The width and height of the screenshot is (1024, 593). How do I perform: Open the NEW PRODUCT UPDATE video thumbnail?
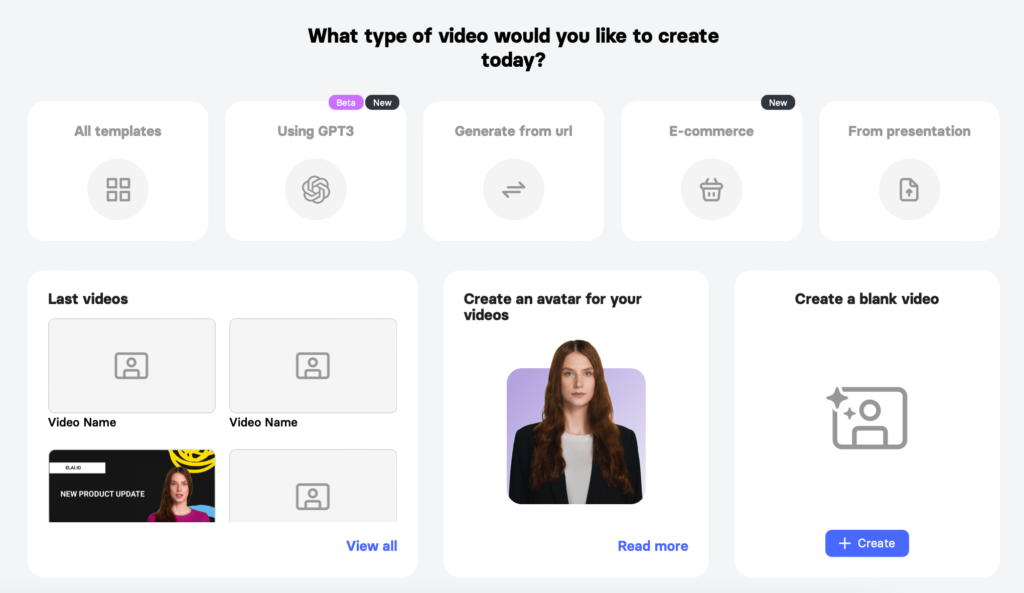coord(131,485)
